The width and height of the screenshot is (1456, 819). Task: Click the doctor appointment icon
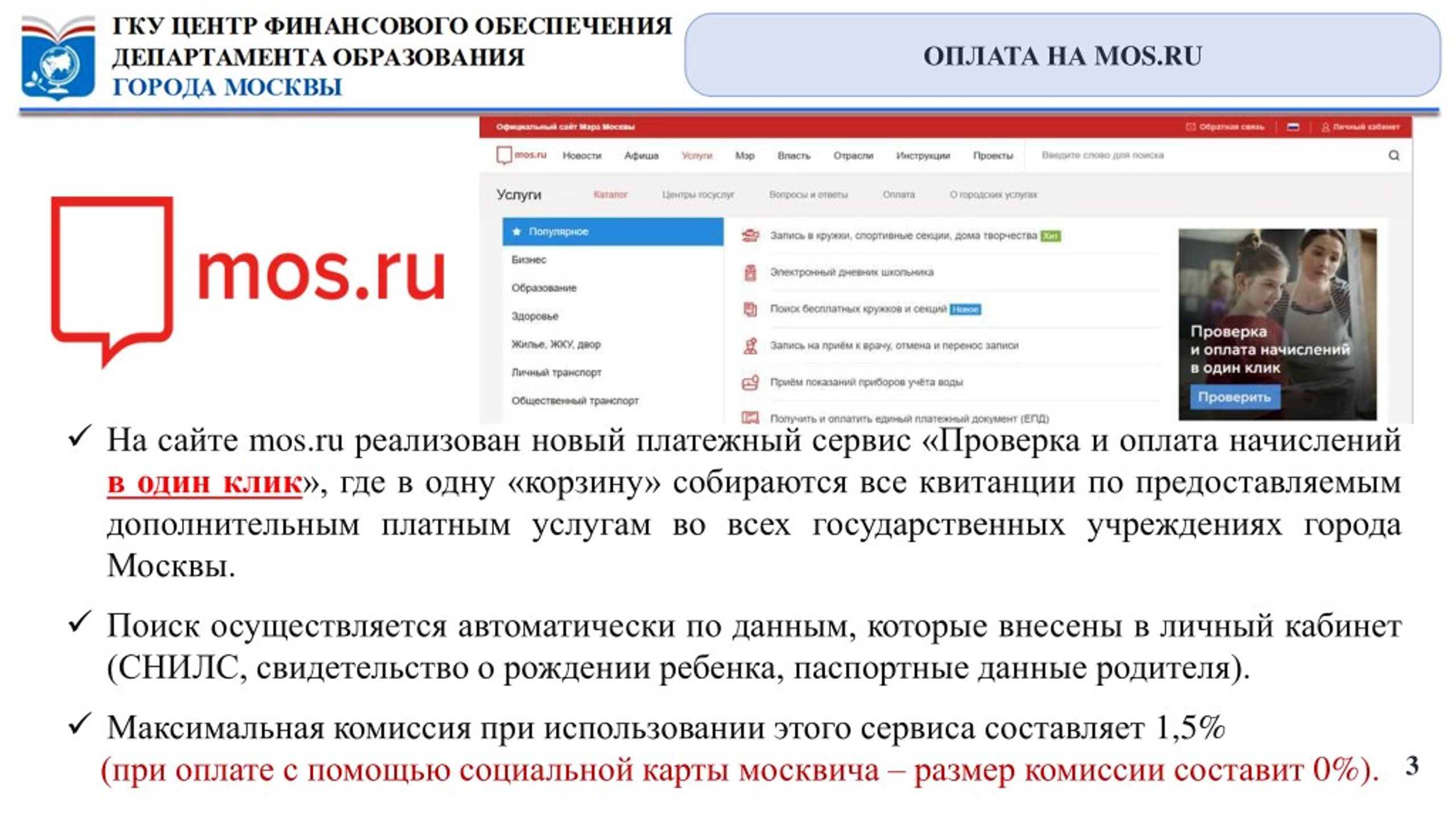click(750, 345)
